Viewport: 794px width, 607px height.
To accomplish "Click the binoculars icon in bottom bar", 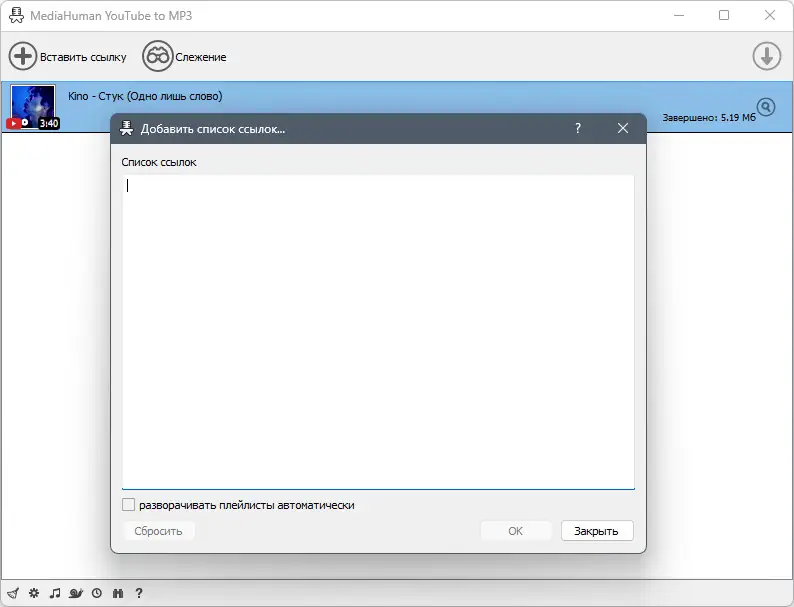I will click(118, 593).
